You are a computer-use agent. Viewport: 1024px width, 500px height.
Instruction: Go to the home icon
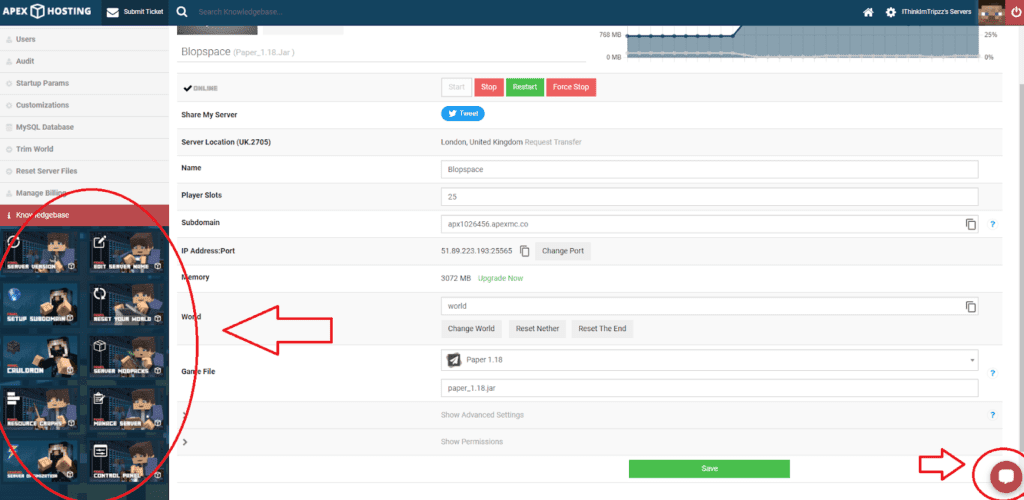868,12
